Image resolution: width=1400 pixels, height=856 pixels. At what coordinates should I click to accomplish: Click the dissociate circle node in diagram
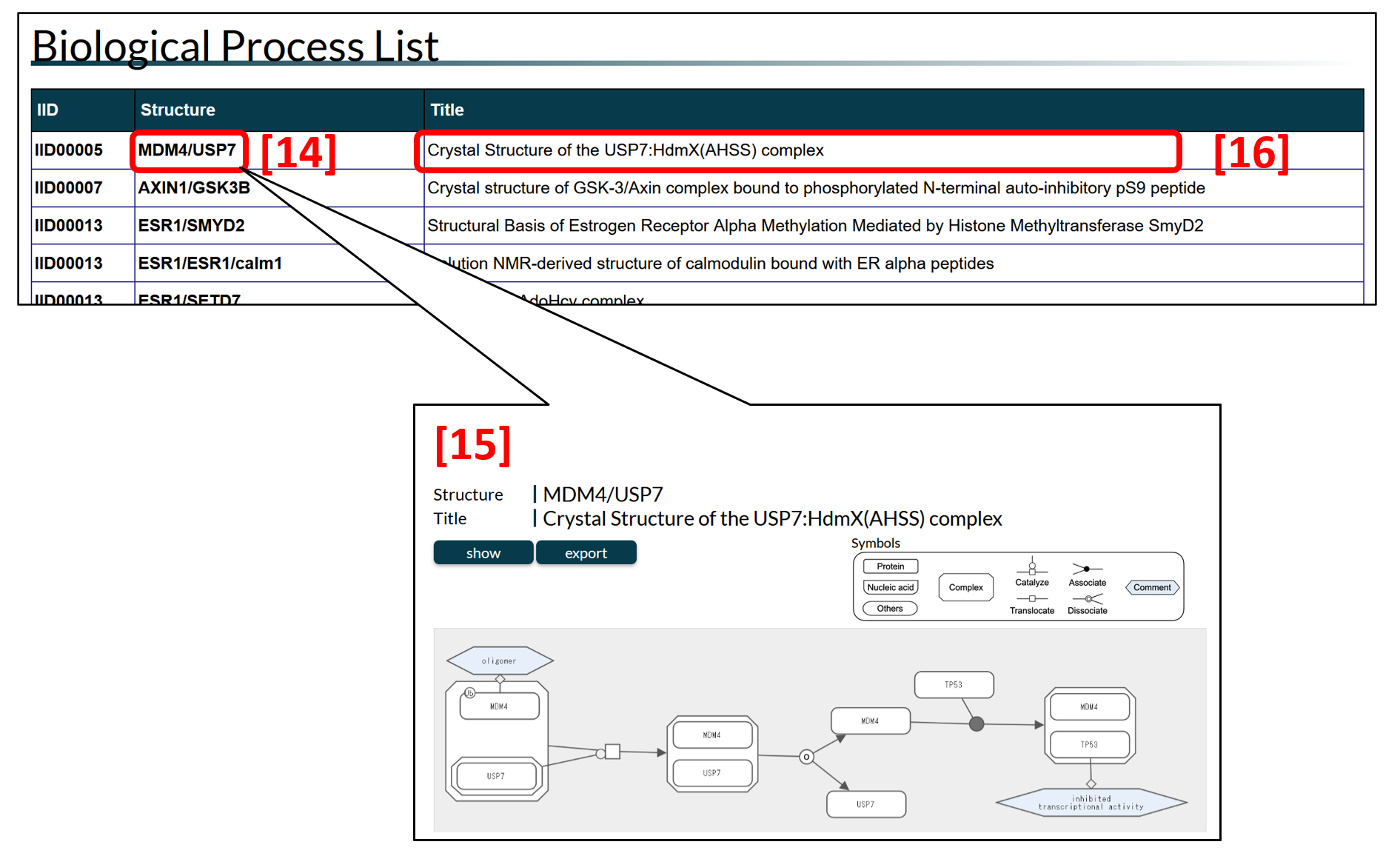(x=806, y=757)
